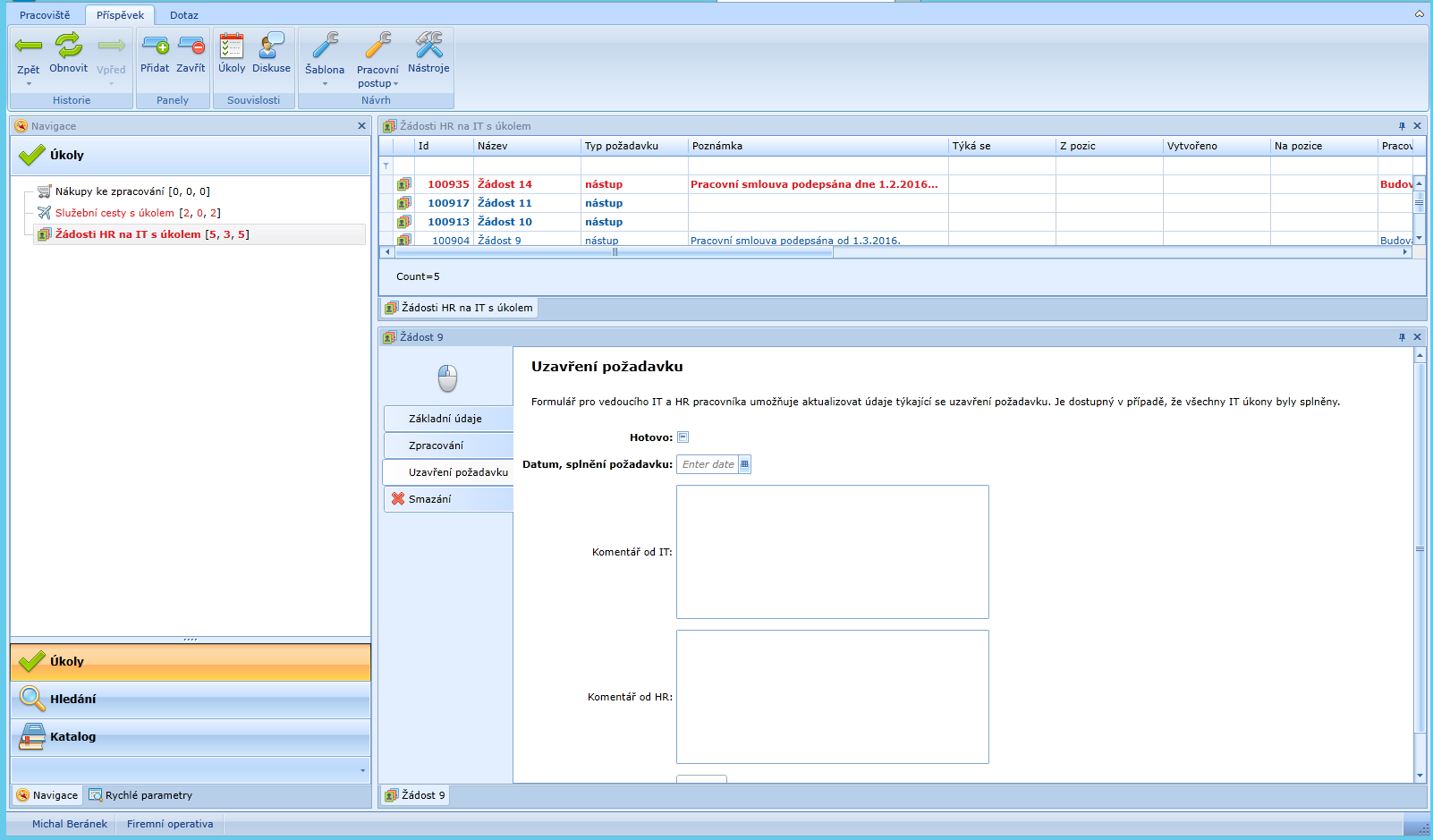Click the Smazání delete section
The width and height of the screenshot is (1433, 840).
coord(430,499)
